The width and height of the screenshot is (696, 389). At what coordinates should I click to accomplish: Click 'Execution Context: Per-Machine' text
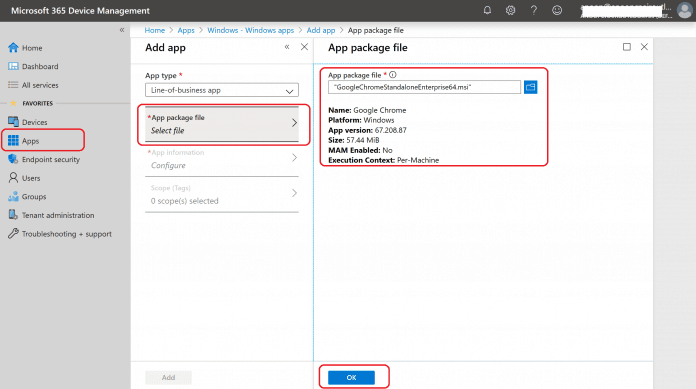[x=384, y=160]
